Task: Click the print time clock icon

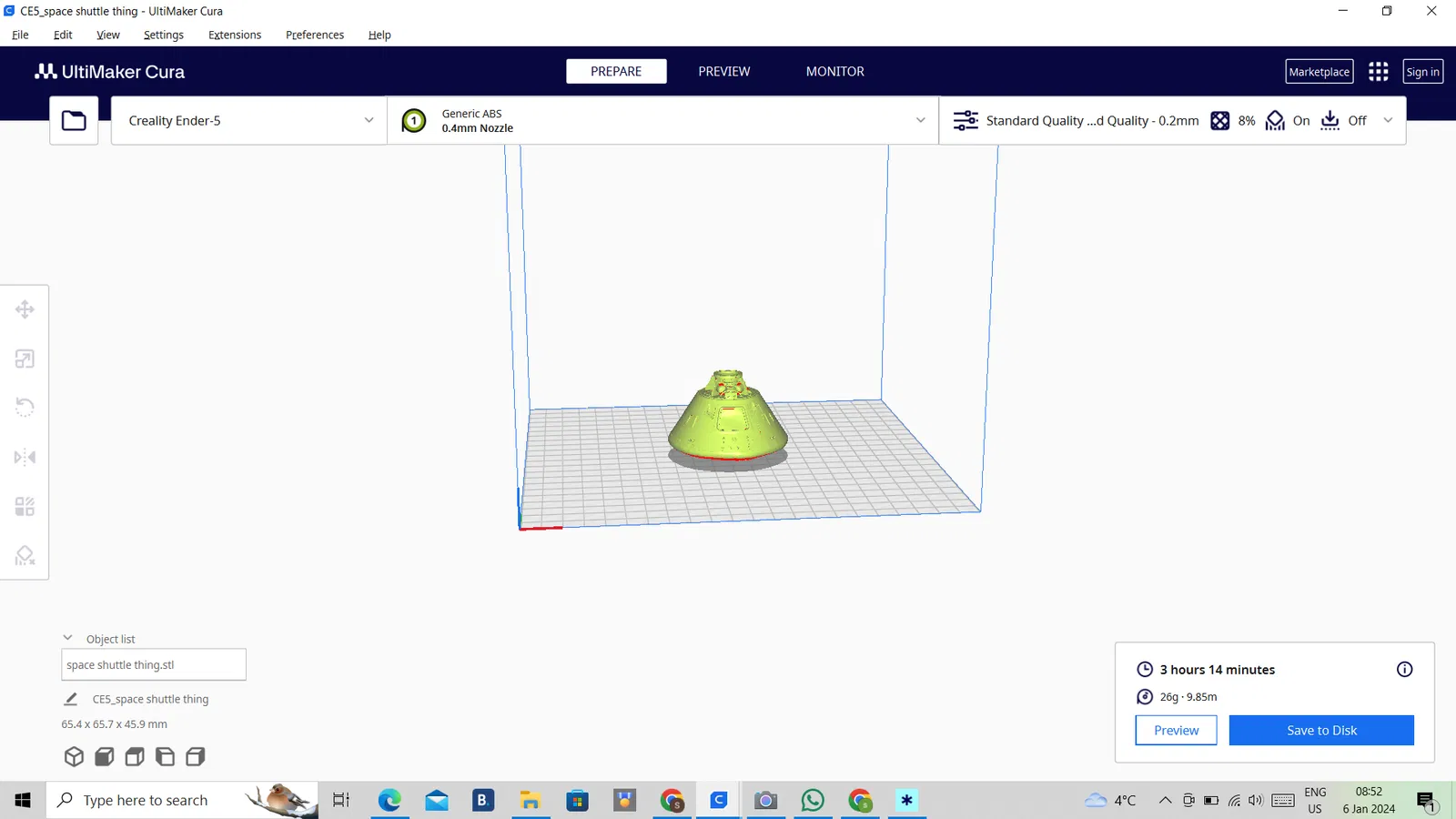Action: coord(1145,670)
